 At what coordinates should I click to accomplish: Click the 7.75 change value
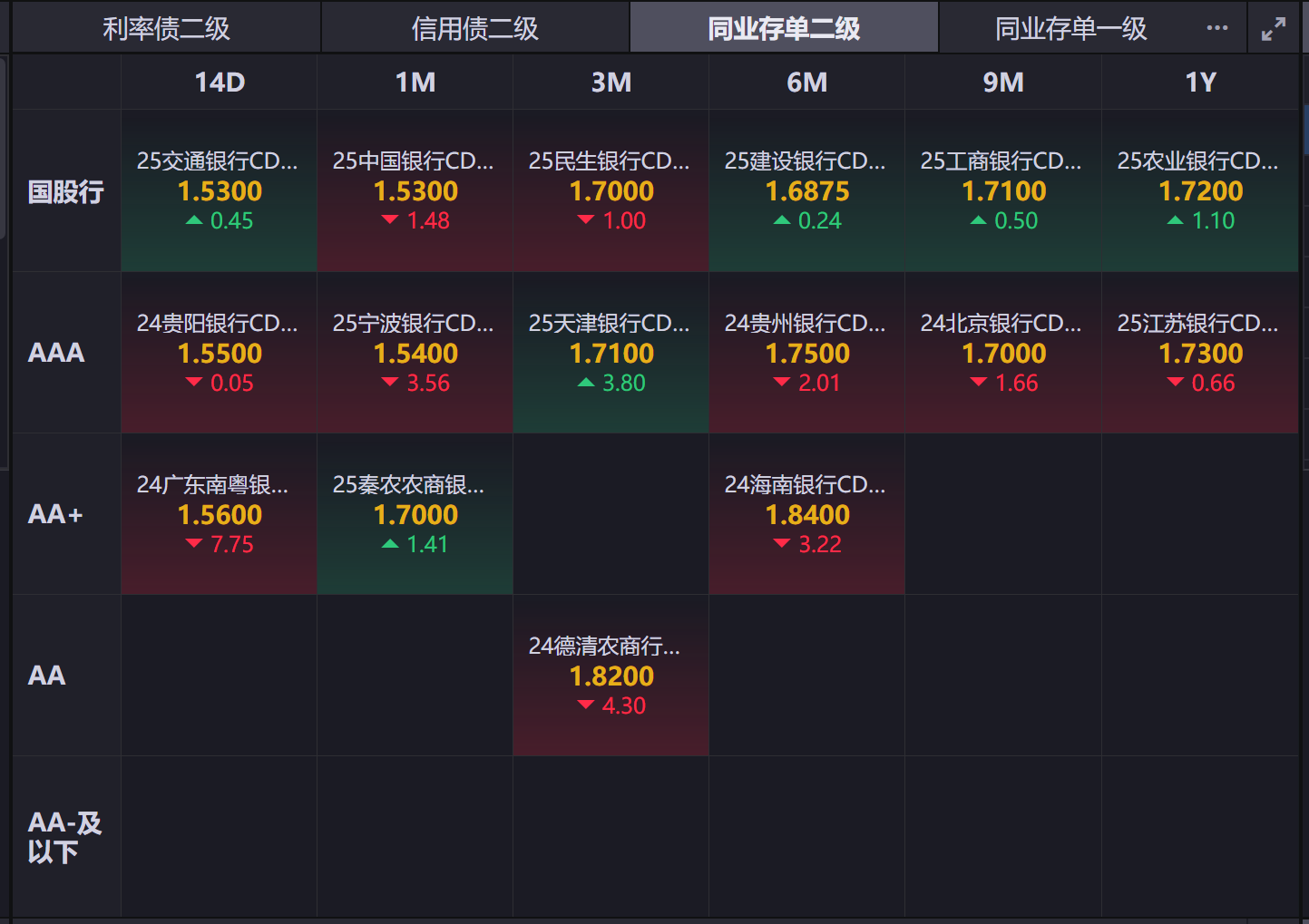click(232, 544)
